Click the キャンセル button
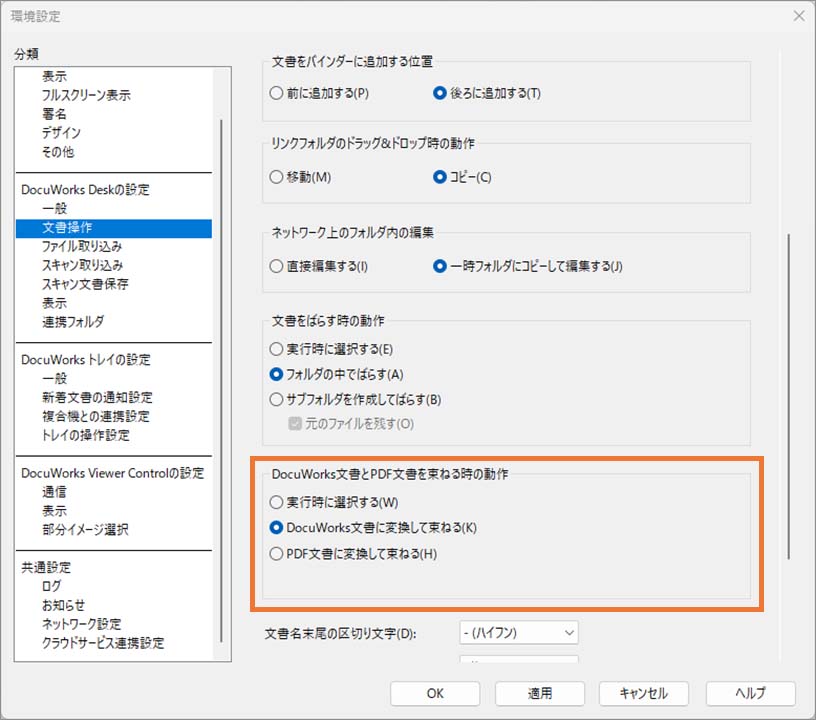This screenshot has height=720, width=816. 644,693
